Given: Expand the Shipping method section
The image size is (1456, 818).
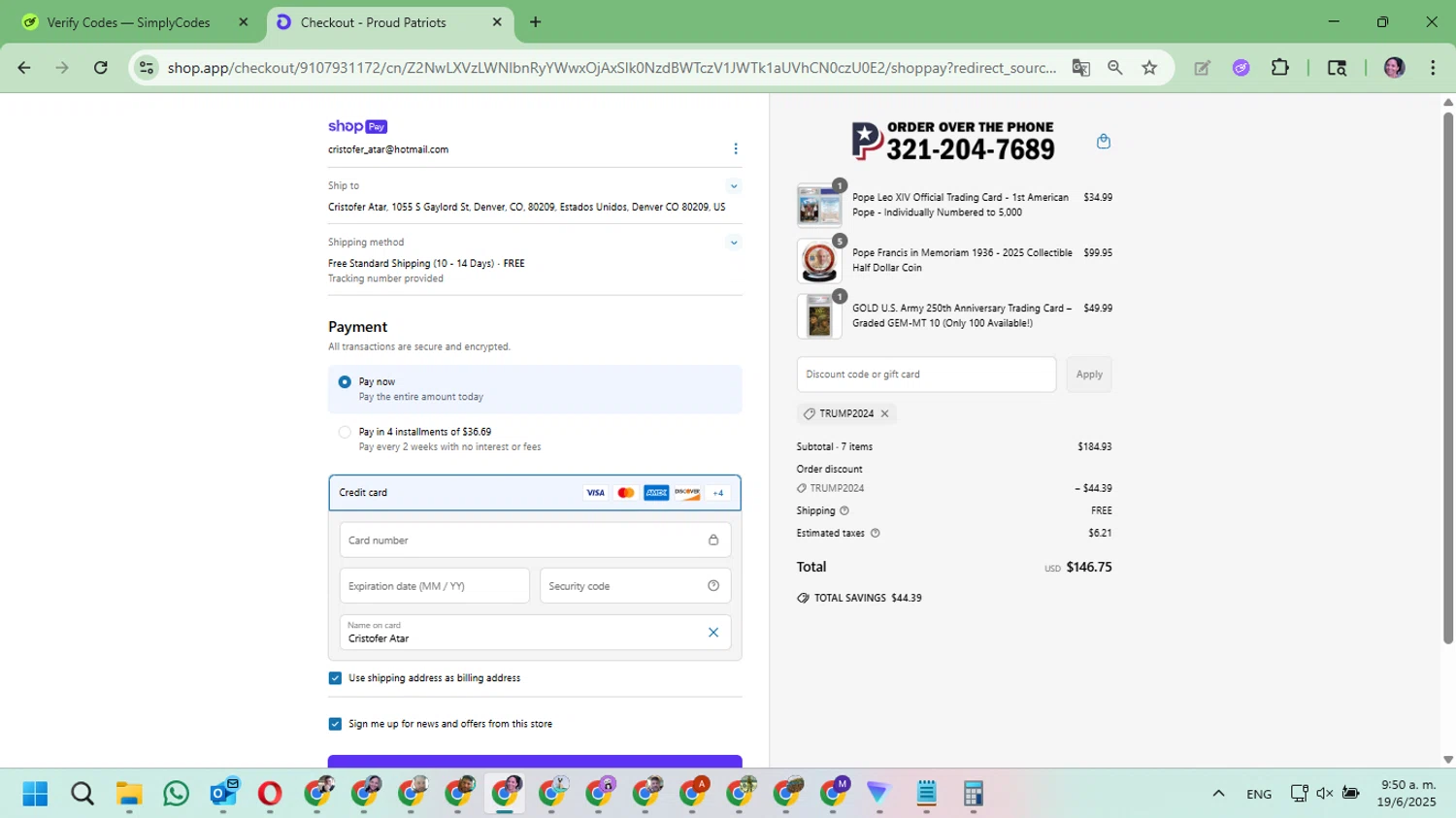Looking at the screenshot, I should 734,243.
